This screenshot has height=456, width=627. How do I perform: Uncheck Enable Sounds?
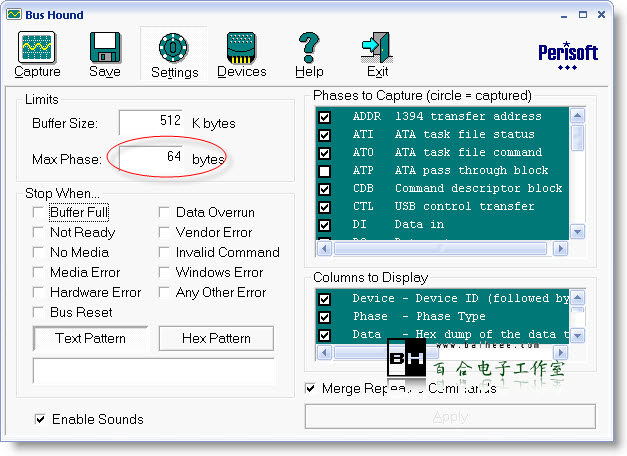[40, 419]
